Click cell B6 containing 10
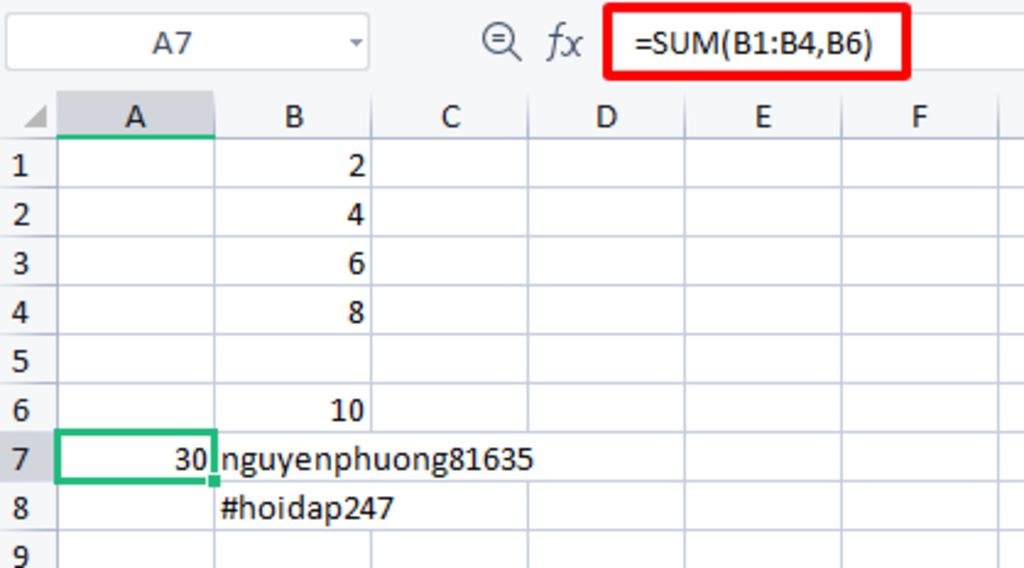Image resolution: width=1024 pixels, height=568 pixels. click(293, 410)
